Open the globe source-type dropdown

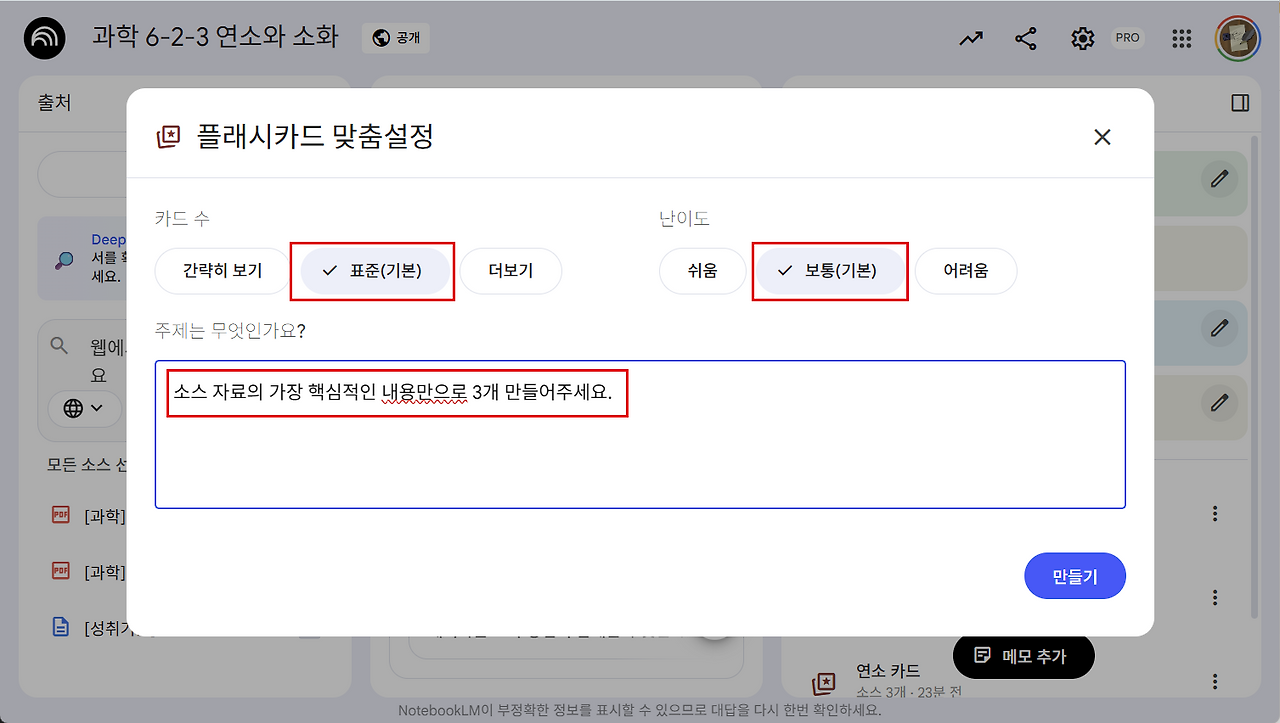(x=84, y=408)
